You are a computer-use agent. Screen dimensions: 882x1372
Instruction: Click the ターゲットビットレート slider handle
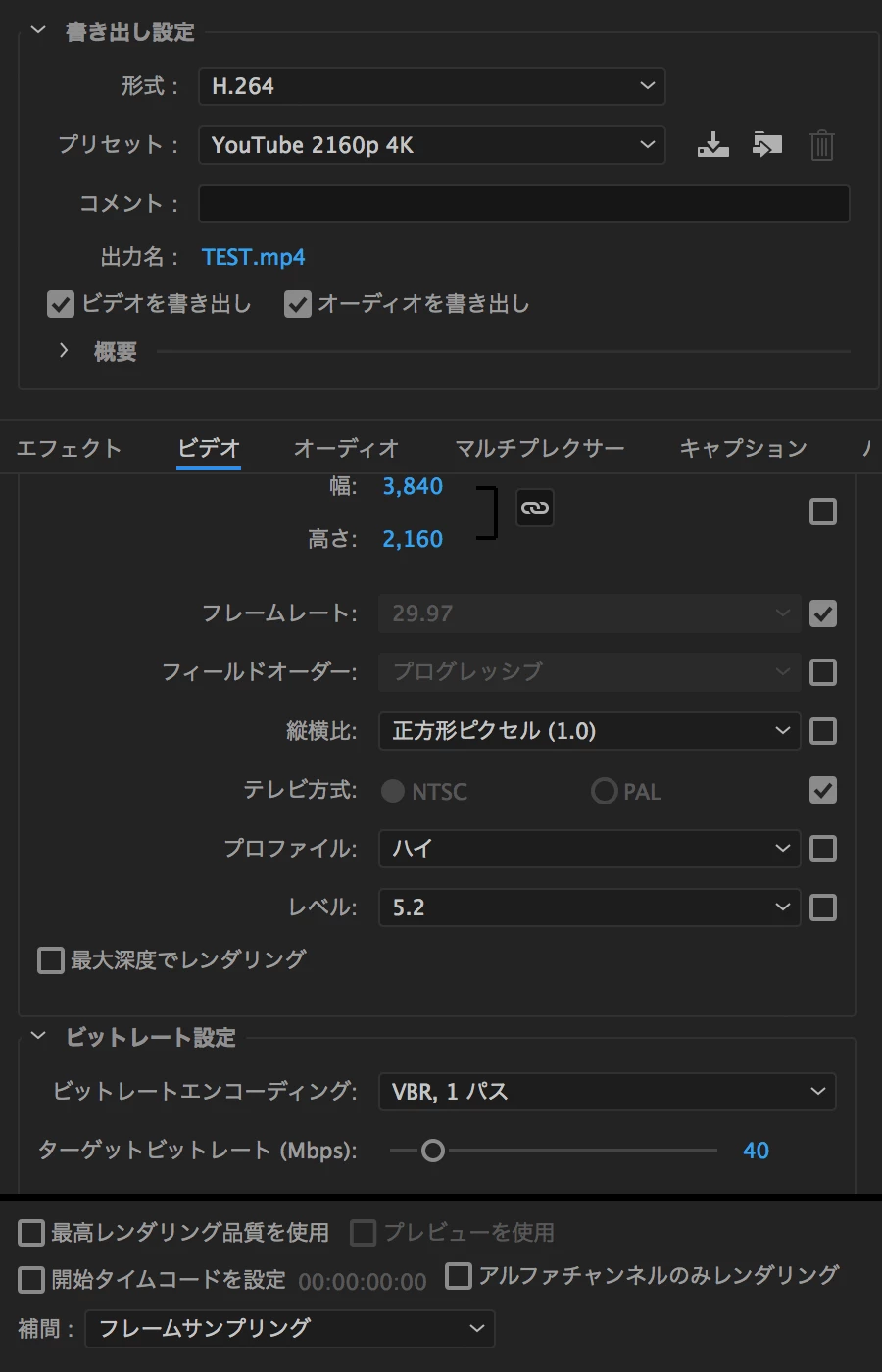pos(432,1151)
